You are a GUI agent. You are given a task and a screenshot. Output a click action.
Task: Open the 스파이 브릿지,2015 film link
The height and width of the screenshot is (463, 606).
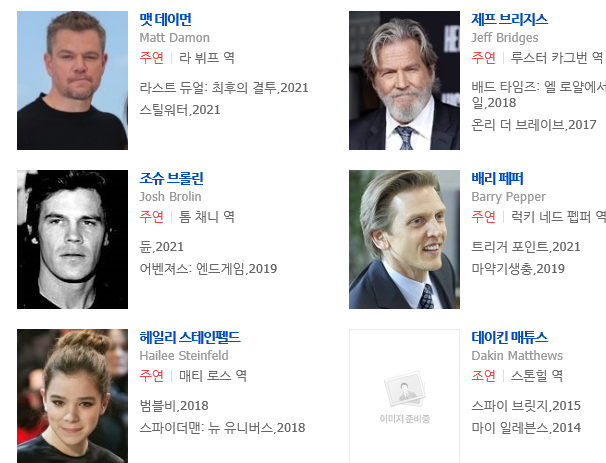(526, 405)
